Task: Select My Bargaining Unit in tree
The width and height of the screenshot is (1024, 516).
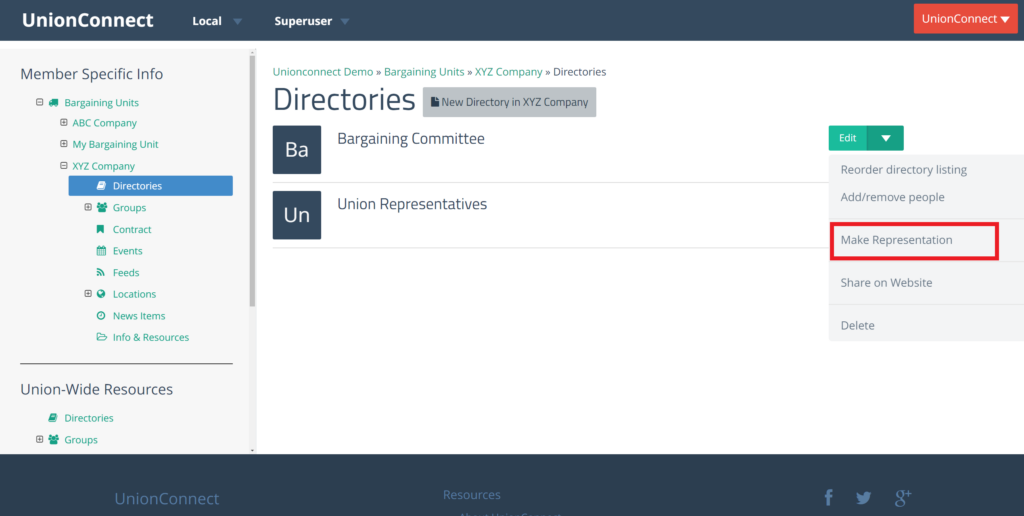Action: tap(115, 144)
